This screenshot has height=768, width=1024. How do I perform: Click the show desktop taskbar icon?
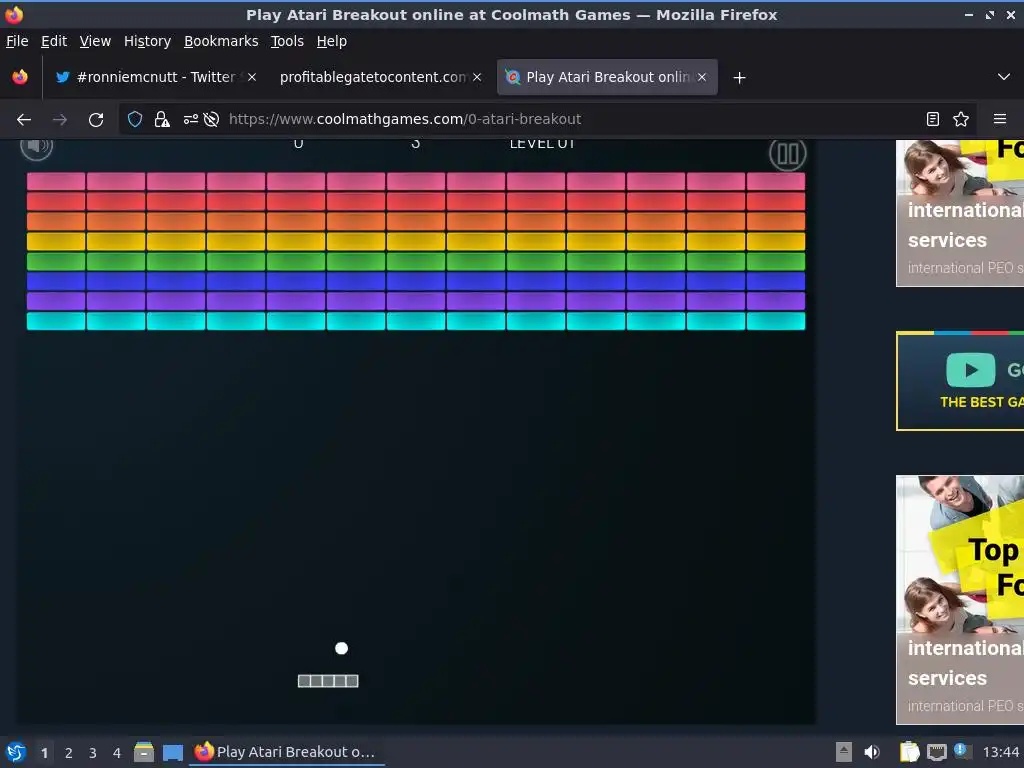coord(172,753)
